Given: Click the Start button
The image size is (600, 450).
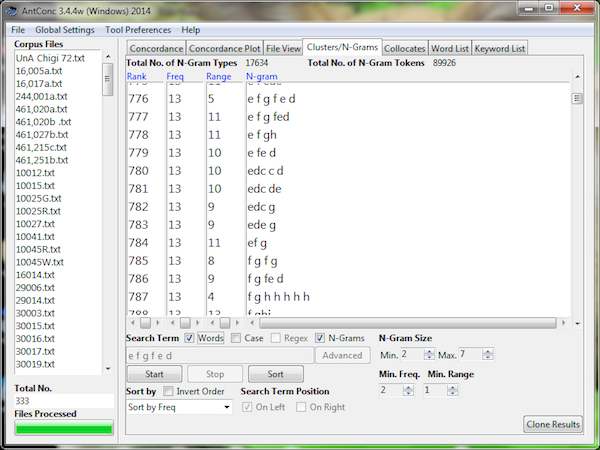Looking at the screenshot, I should 154,374.
